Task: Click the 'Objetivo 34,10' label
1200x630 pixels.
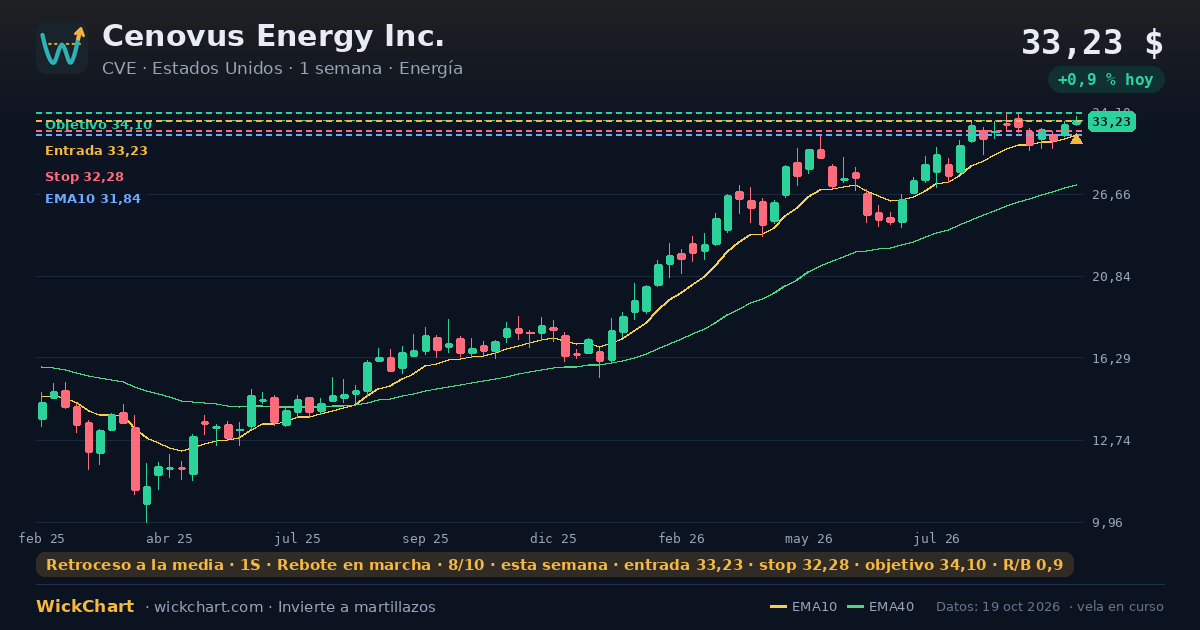Action: (98, 125)
